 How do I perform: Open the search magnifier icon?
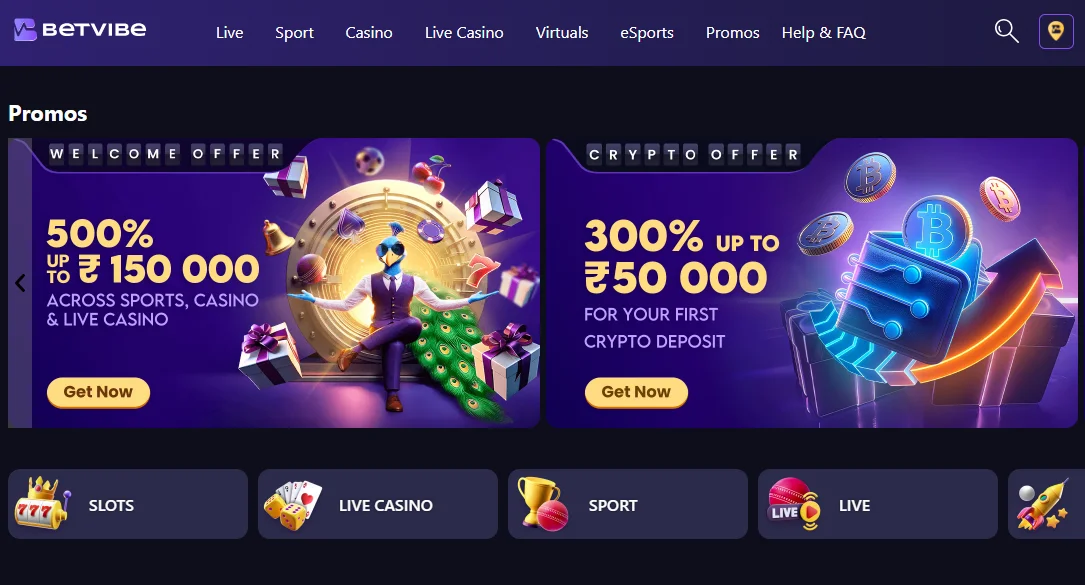(1006, 31)
